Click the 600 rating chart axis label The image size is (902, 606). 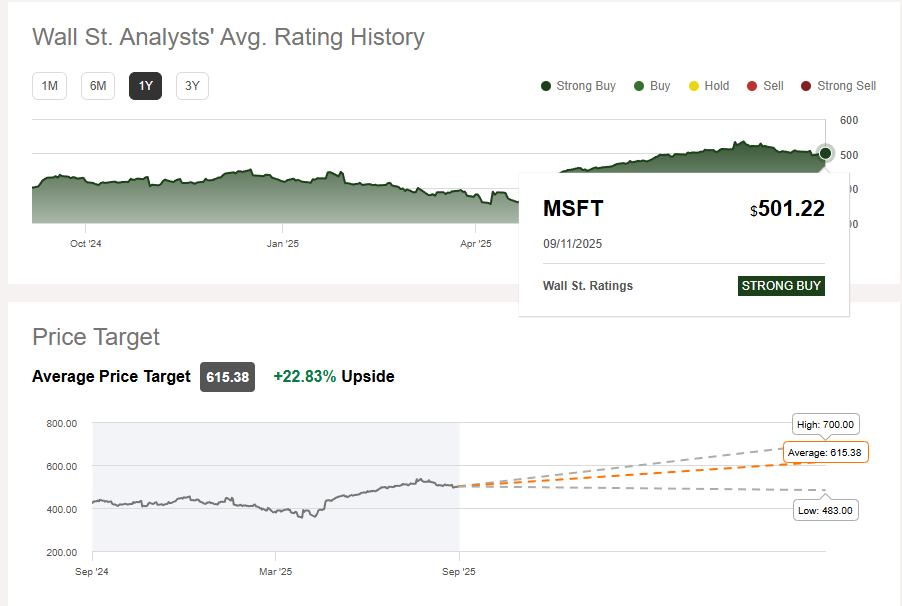(x=849, y=120)
